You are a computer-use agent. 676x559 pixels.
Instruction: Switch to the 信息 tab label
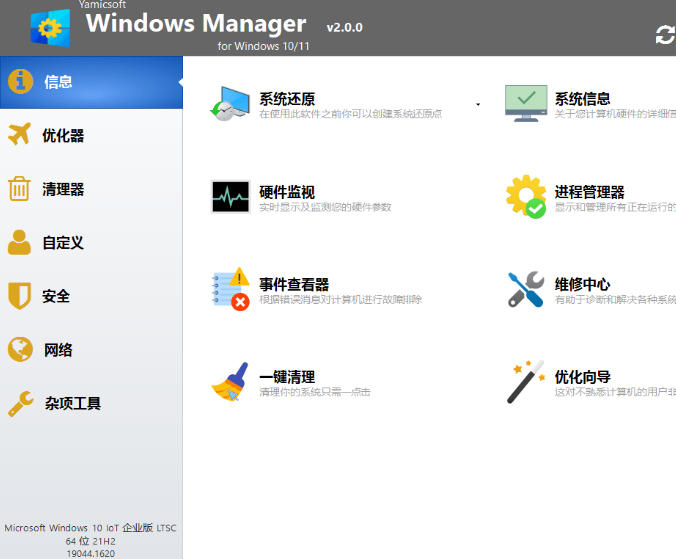click(58, 81)
